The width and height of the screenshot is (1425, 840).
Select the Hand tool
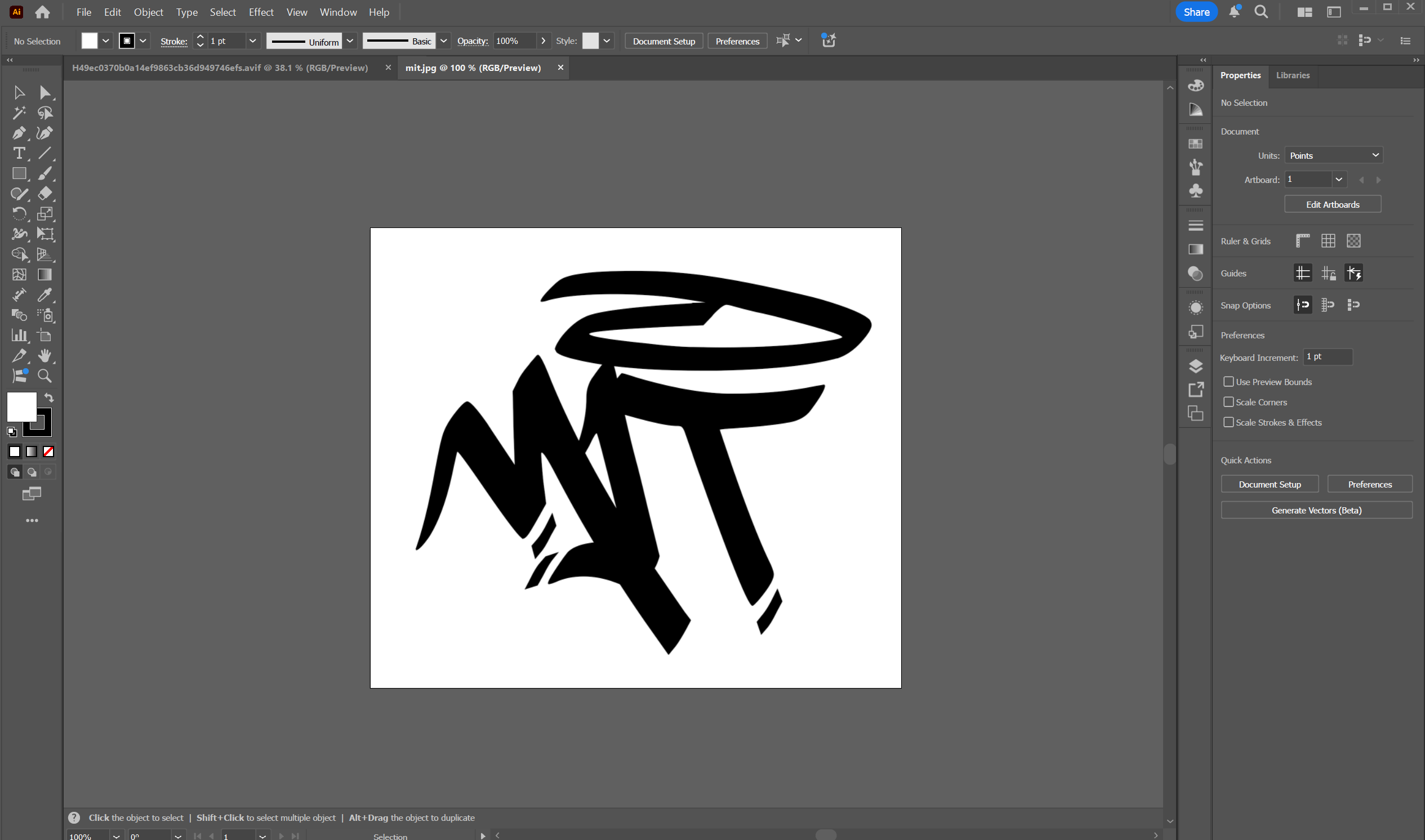pos(44,355)
